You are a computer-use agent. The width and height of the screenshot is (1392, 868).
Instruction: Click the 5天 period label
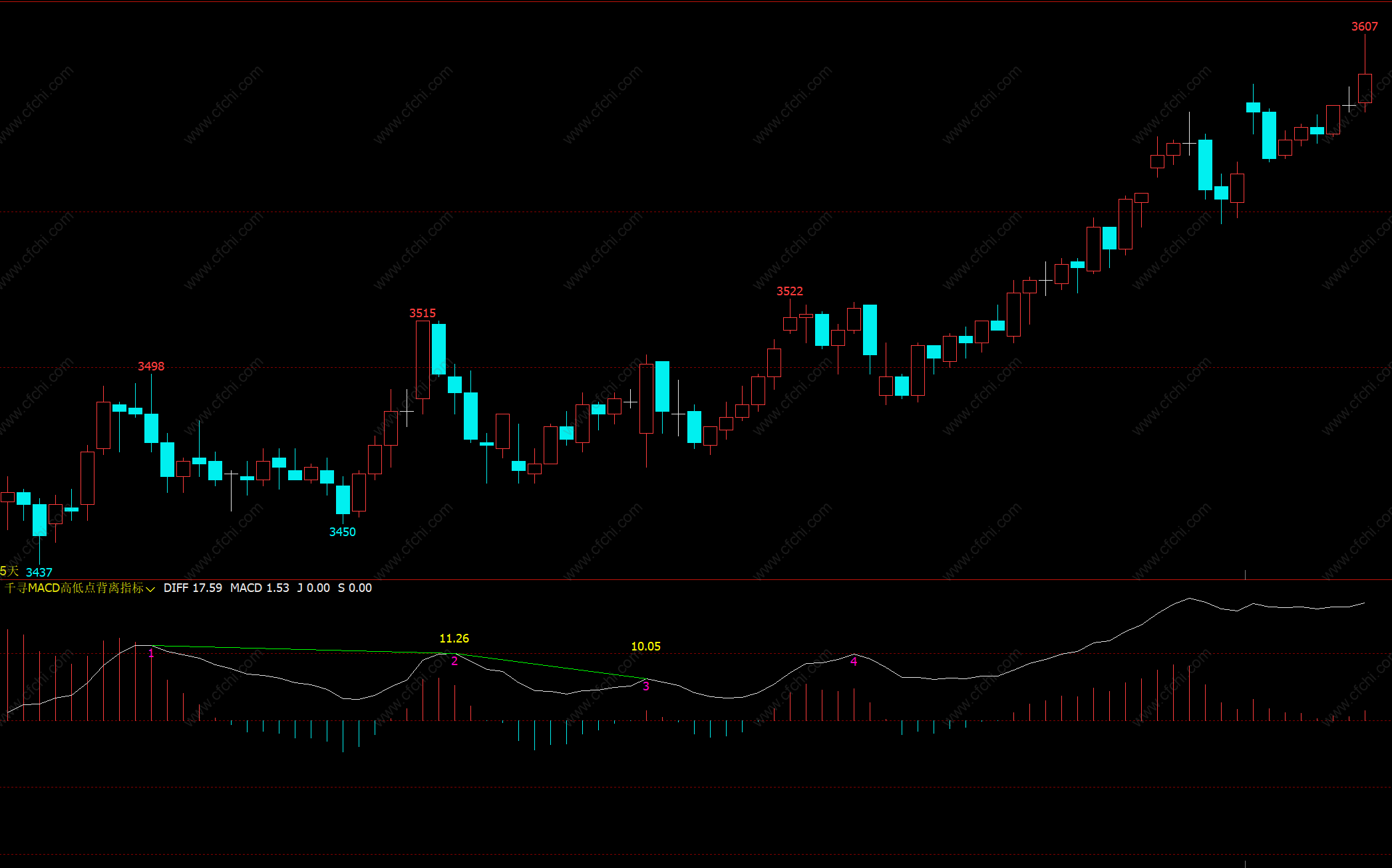[x=9, y=571]
